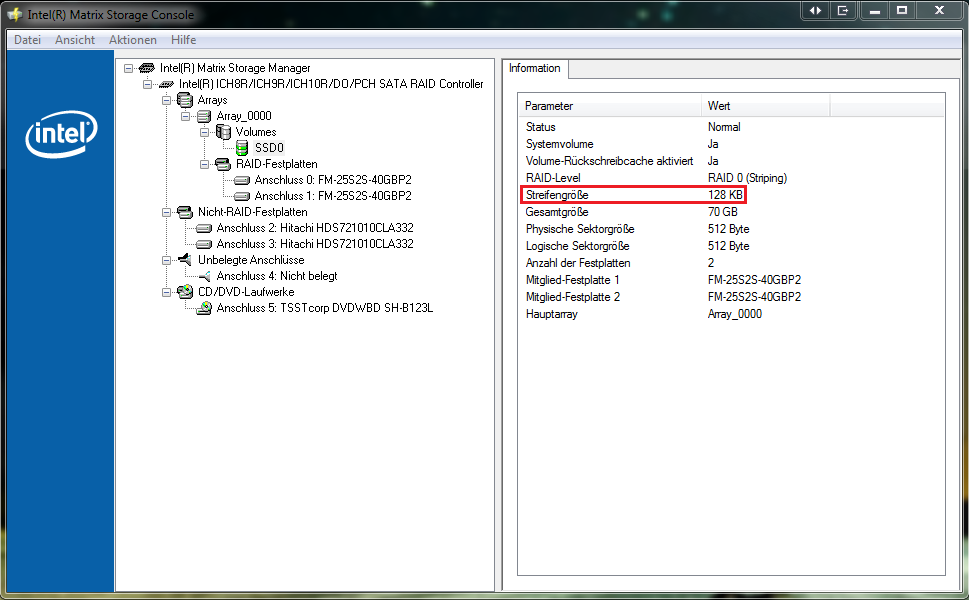
Task: Collapse the Volumes node
Action: (x=205, y=132)
